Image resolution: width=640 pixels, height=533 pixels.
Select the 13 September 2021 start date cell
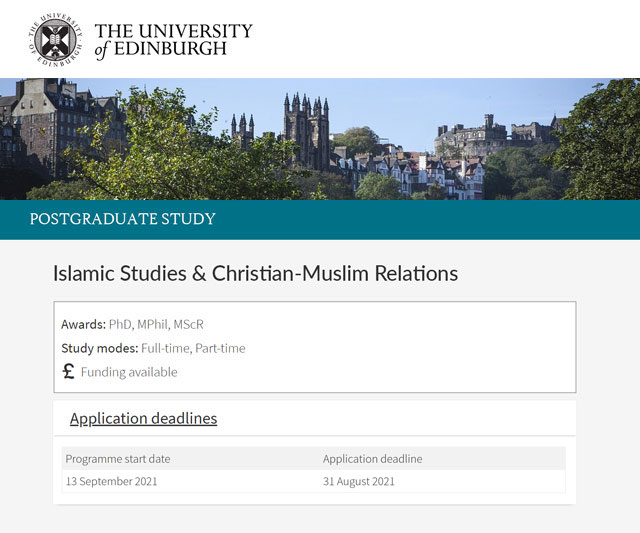111,481
